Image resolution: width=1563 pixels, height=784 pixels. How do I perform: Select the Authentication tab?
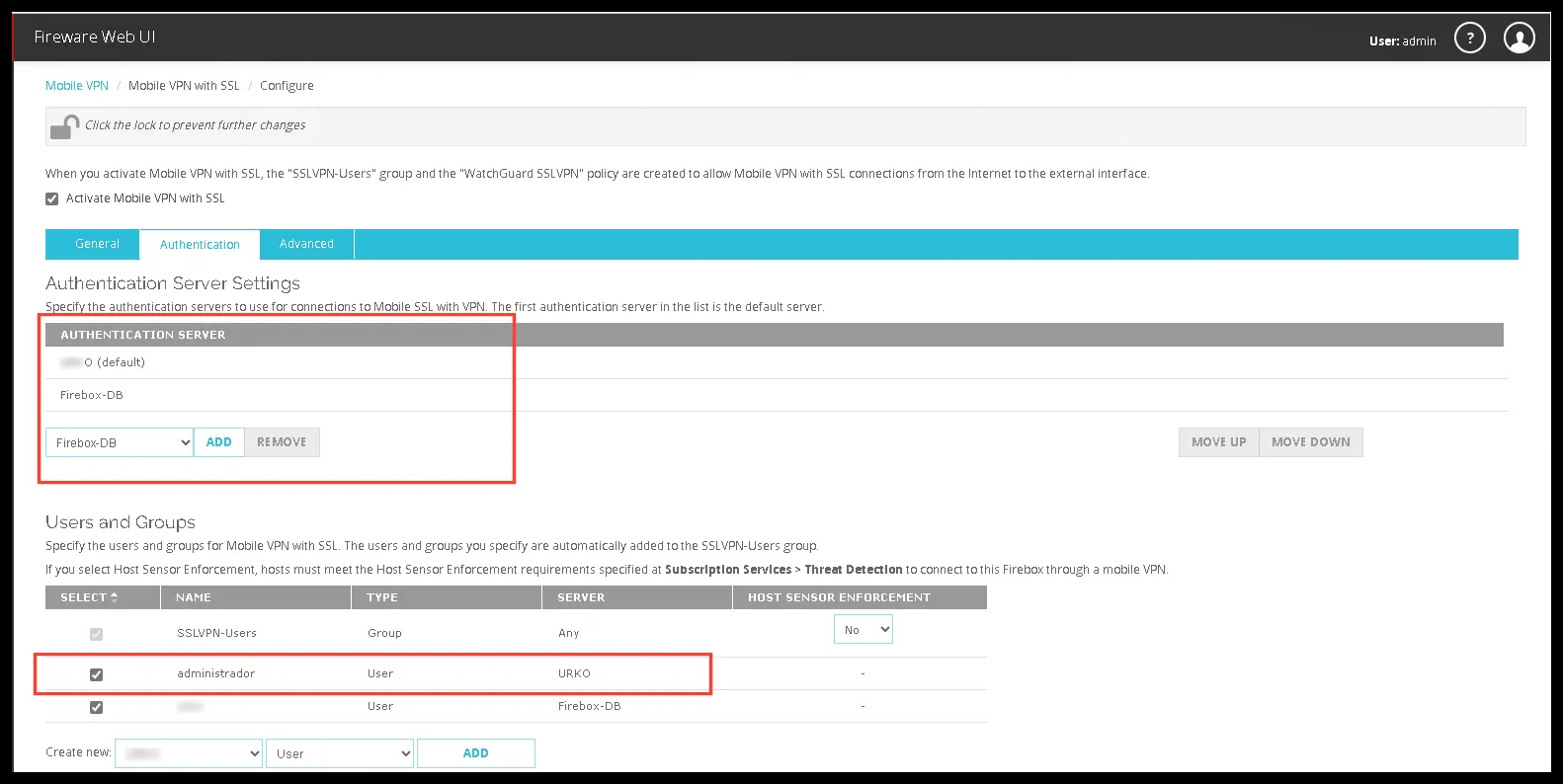pyautogui.click(x=200, y=245)
